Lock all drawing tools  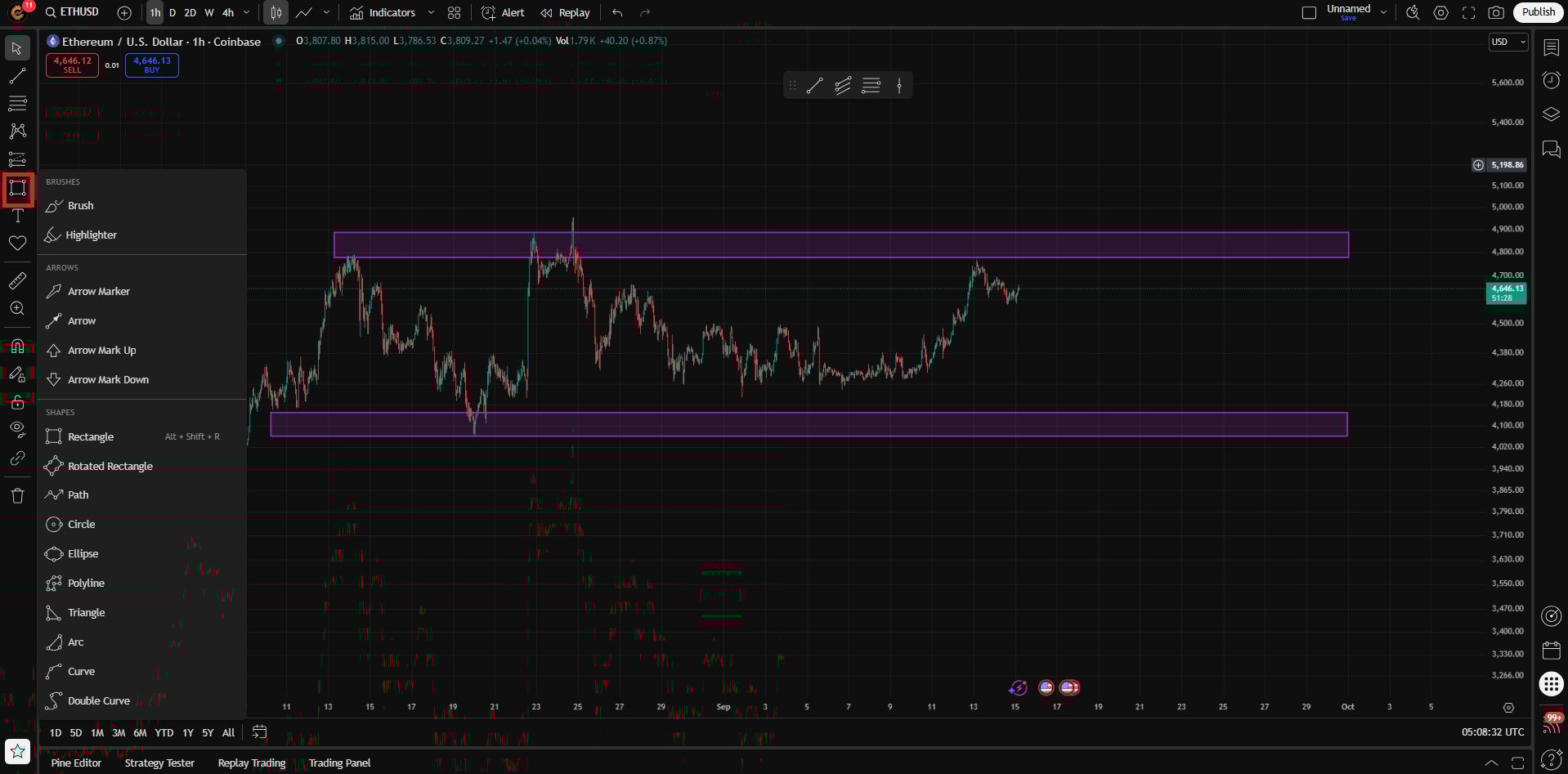[x=17, y=402]
